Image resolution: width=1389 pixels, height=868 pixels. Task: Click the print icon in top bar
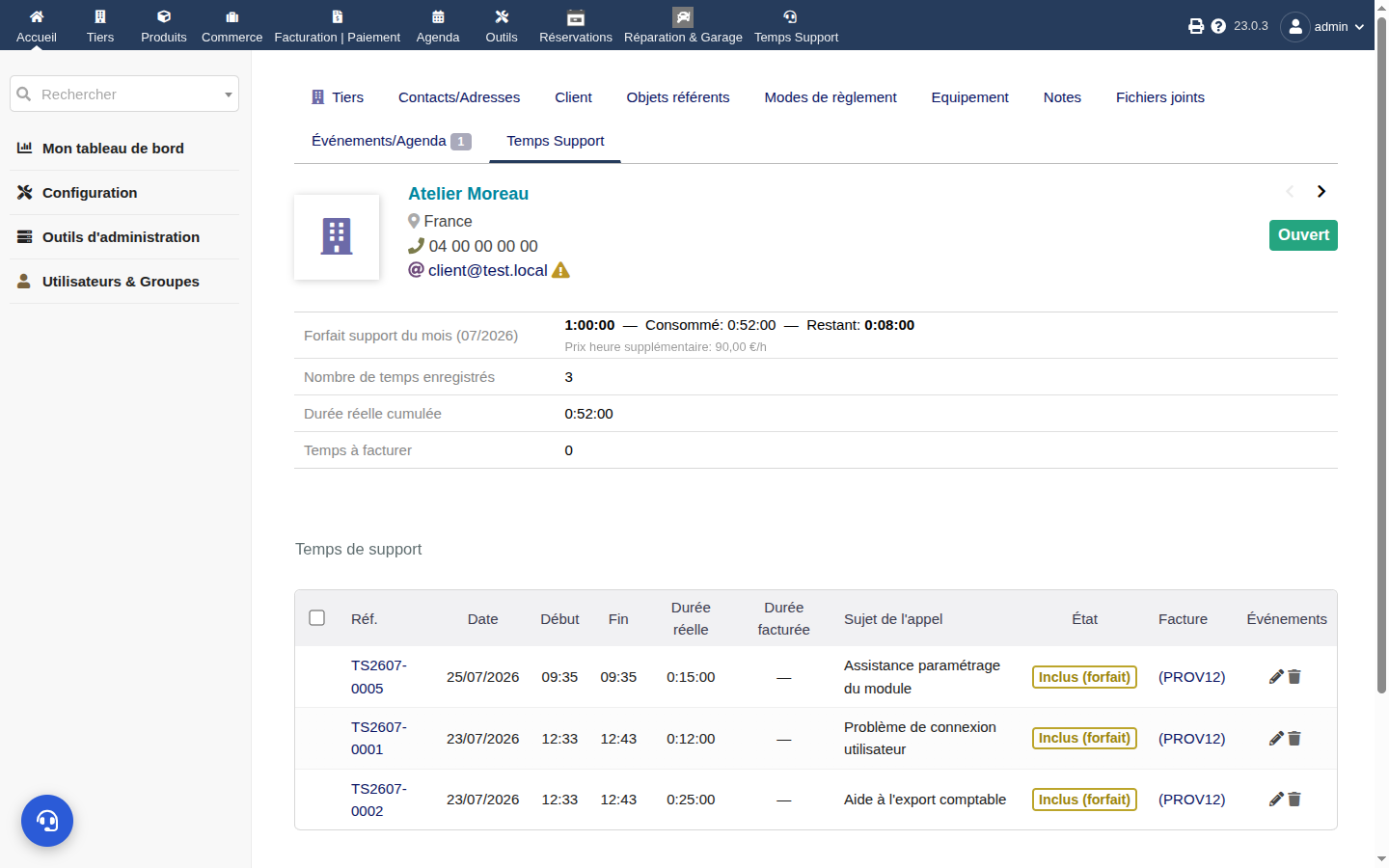tap(1196, 26)
